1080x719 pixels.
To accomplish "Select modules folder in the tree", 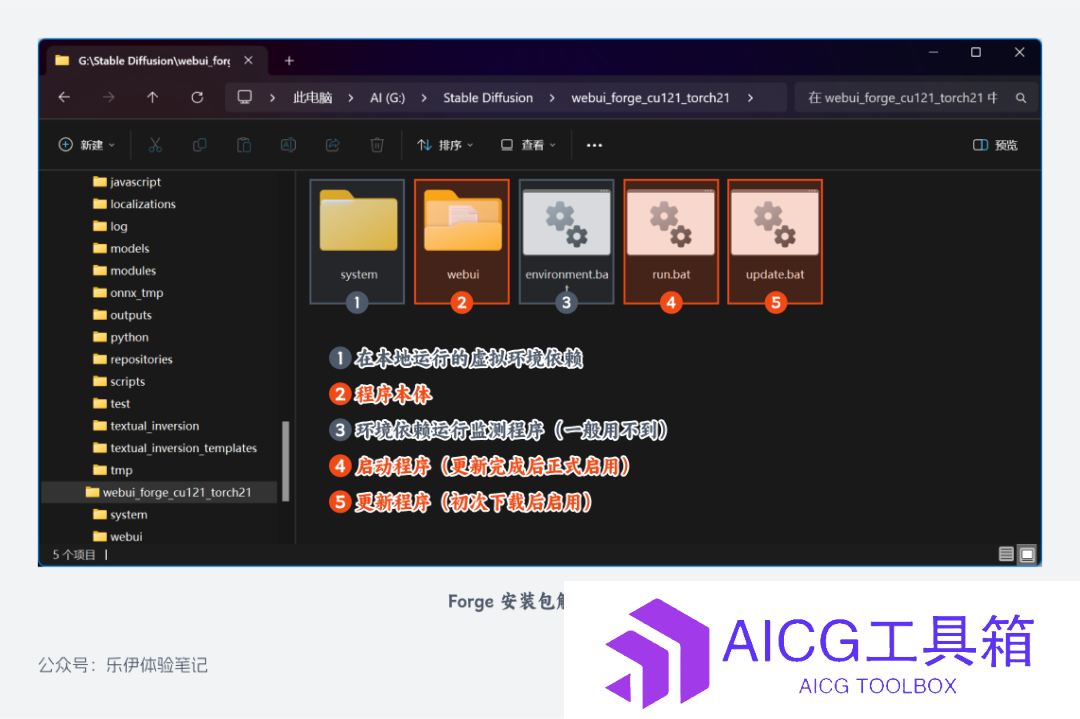I will [125, 271].
